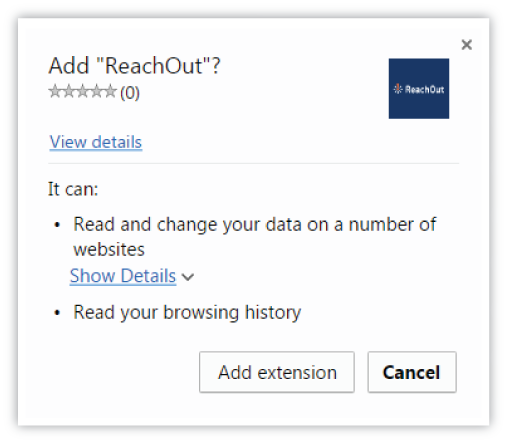Click the Add "ReachOut"? dialog title
This screenshot has width=508, height=446.
tap(134, 66)
